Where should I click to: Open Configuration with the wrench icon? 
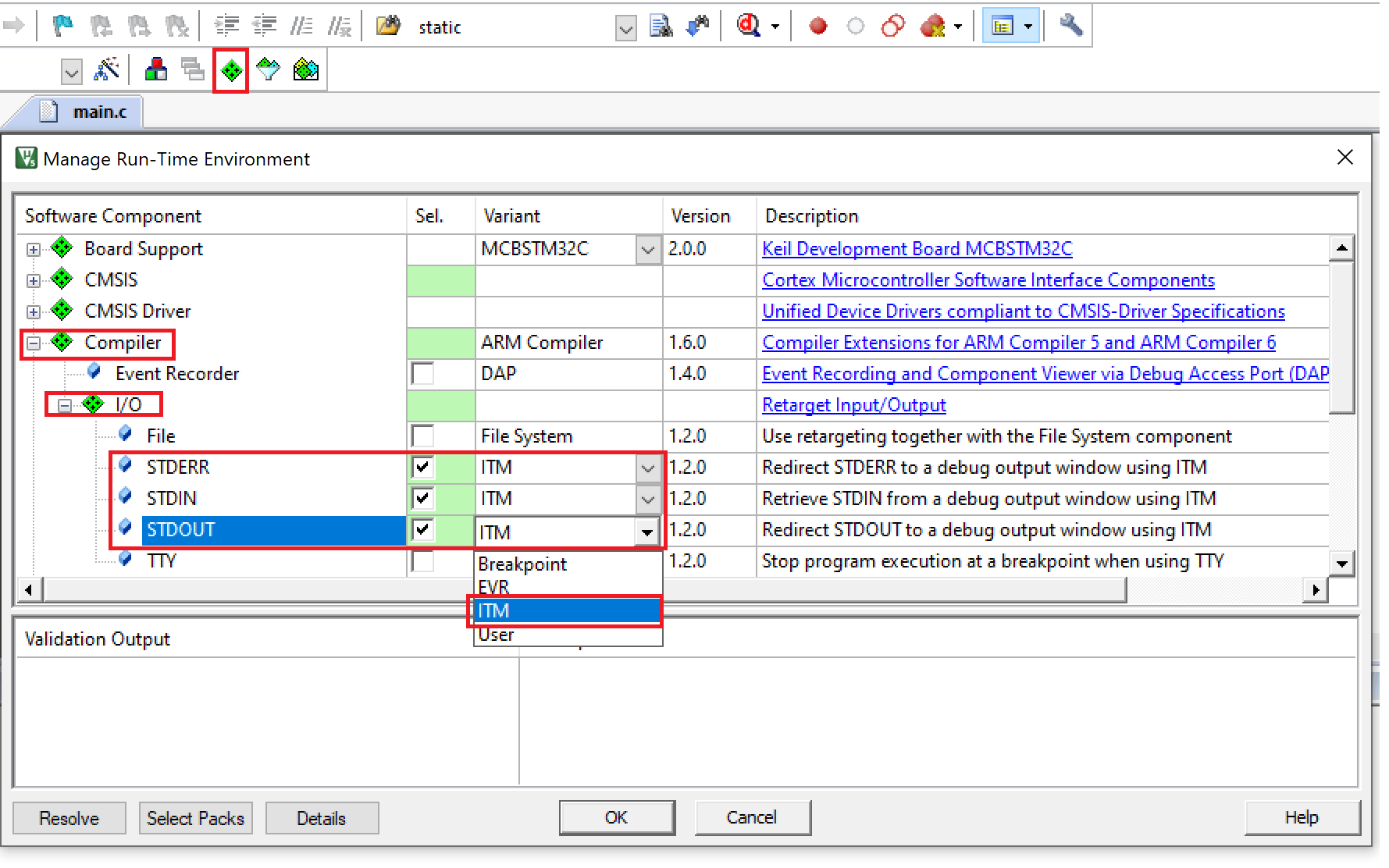pos(1071,25)
